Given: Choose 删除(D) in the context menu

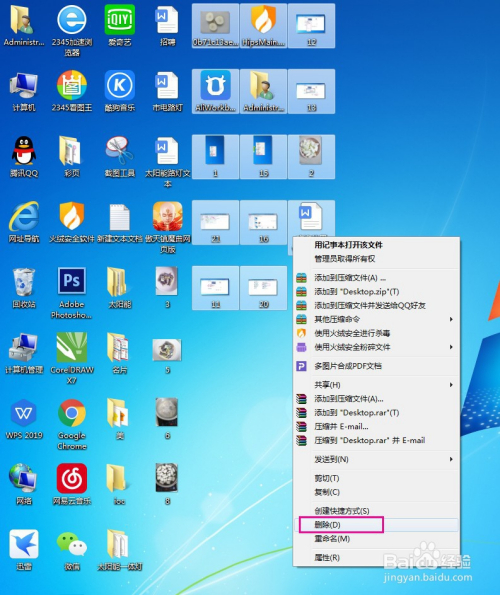Looking at the screenshot, I should (376, 525).
